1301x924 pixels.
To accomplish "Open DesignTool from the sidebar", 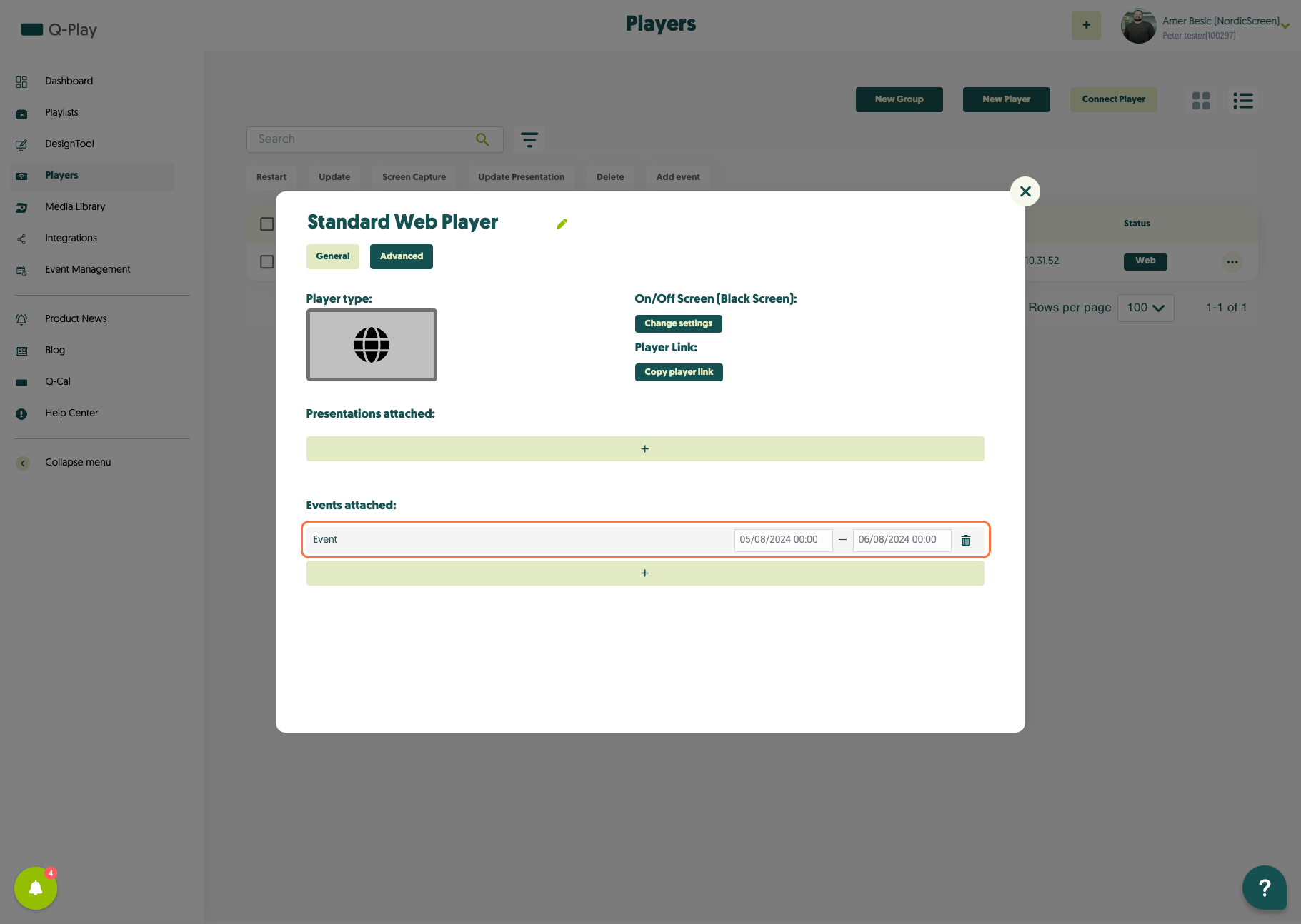I will pyautogui.click(x=69, y=144).
